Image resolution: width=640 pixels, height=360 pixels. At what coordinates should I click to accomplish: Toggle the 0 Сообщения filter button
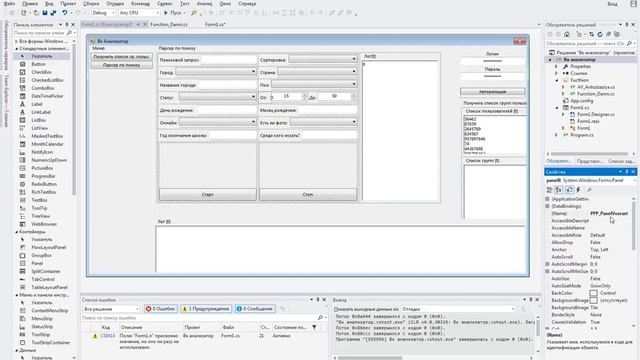[255, 309]
